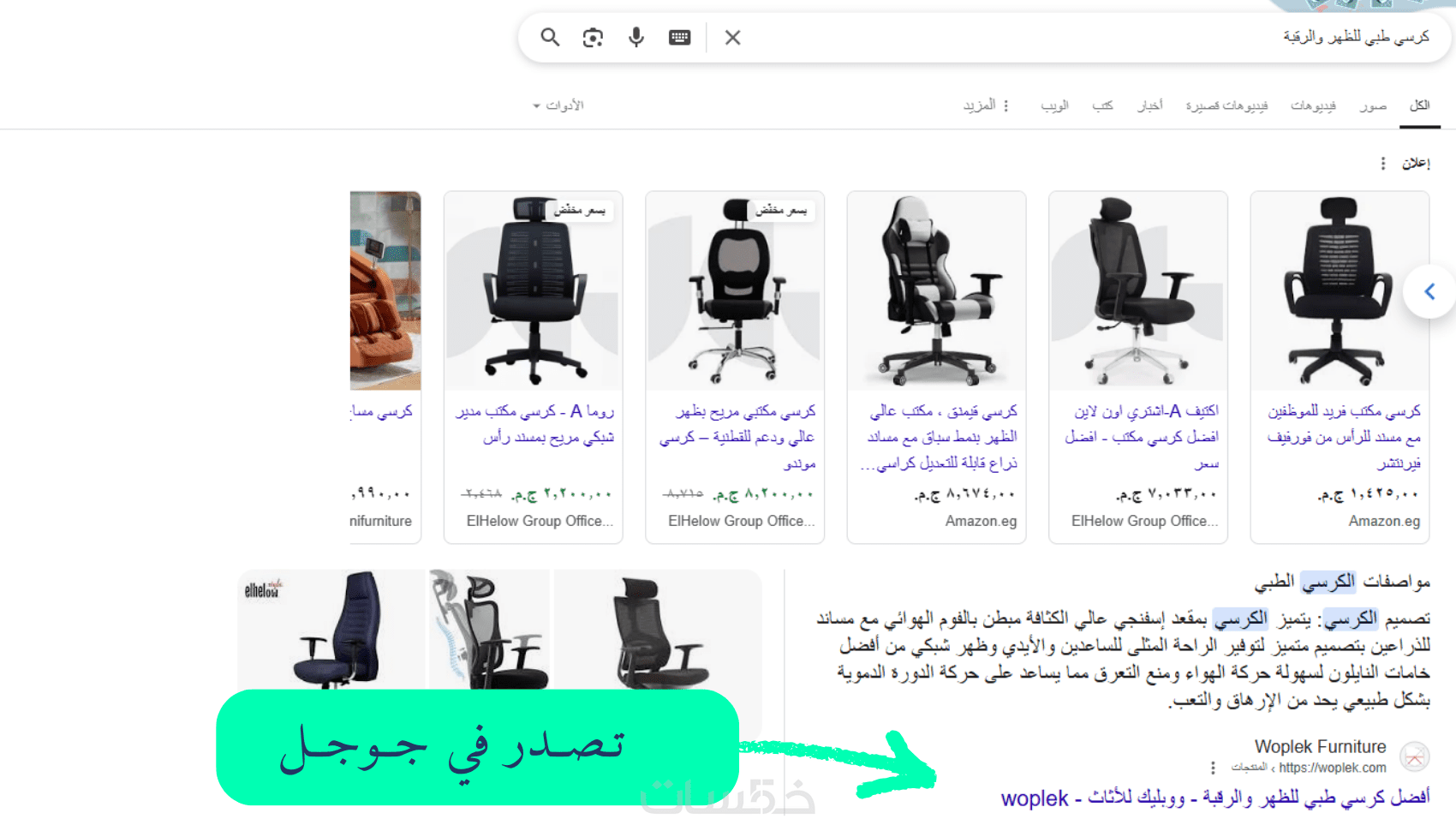Open the on-screen keyboard icon

(680, 37)
